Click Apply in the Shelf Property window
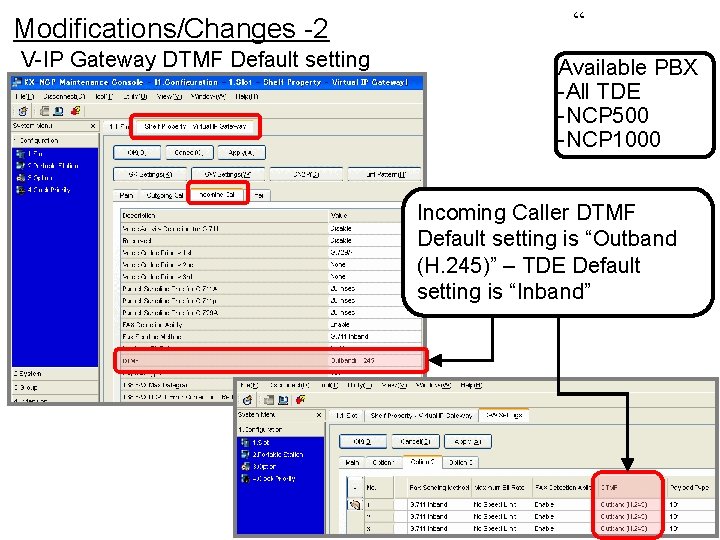This screenshot has height=540, width=720. click(242, 152)
